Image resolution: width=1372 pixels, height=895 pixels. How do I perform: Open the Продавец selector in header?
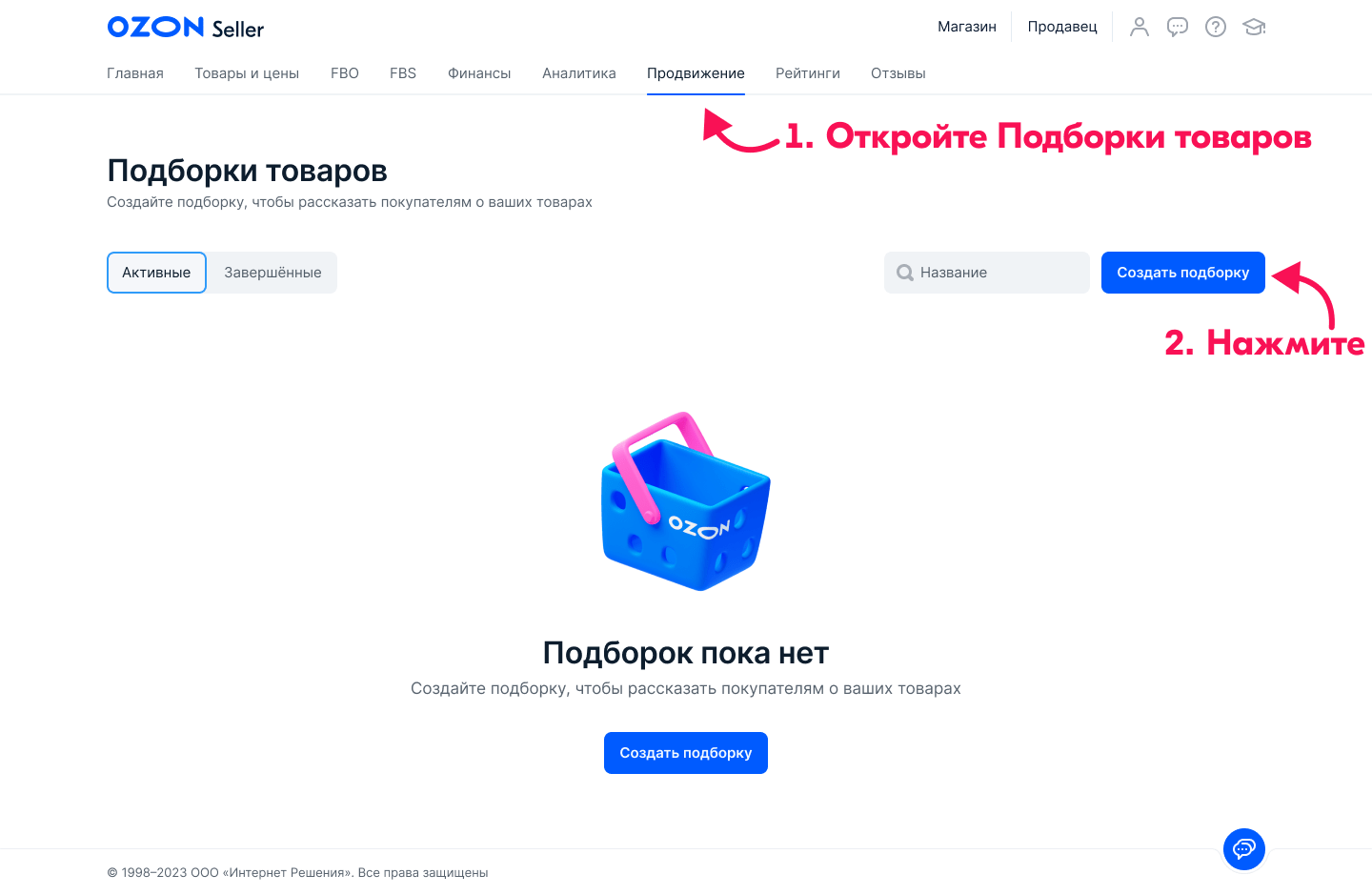(x=1062, y=27)
